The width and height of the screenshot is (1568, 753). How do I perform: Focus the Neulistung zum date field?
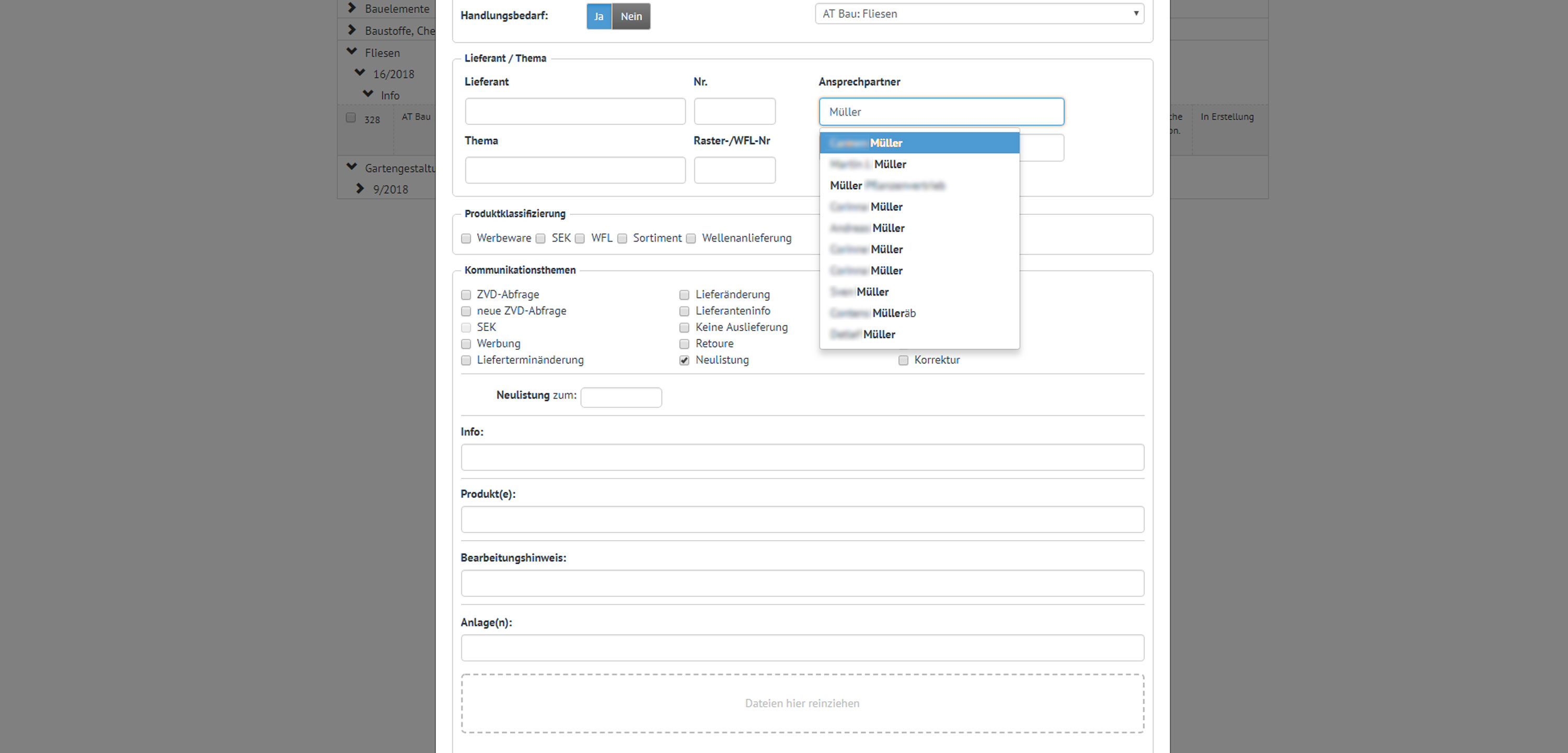621,397
